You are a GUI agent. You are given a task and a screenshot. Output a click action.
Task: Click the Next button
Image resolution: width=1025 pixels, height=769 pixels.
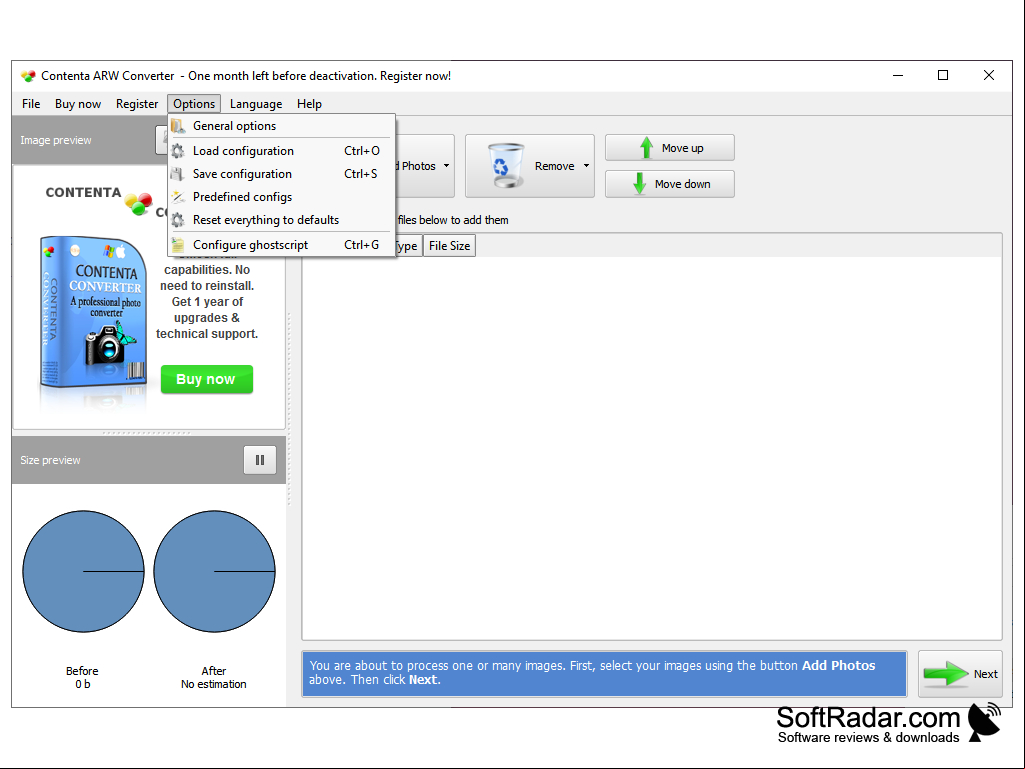click(x=960, y=674)
